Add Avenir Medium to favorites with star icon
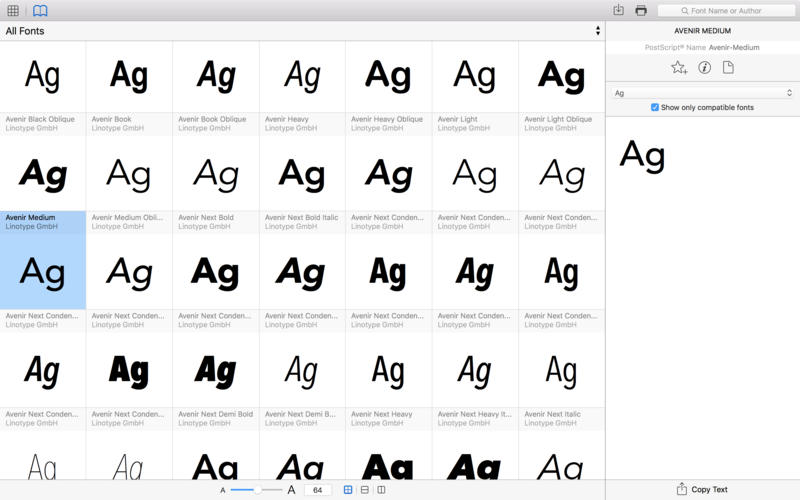The image size is (800, 500). pyautogui.click(x=679, y=67)
